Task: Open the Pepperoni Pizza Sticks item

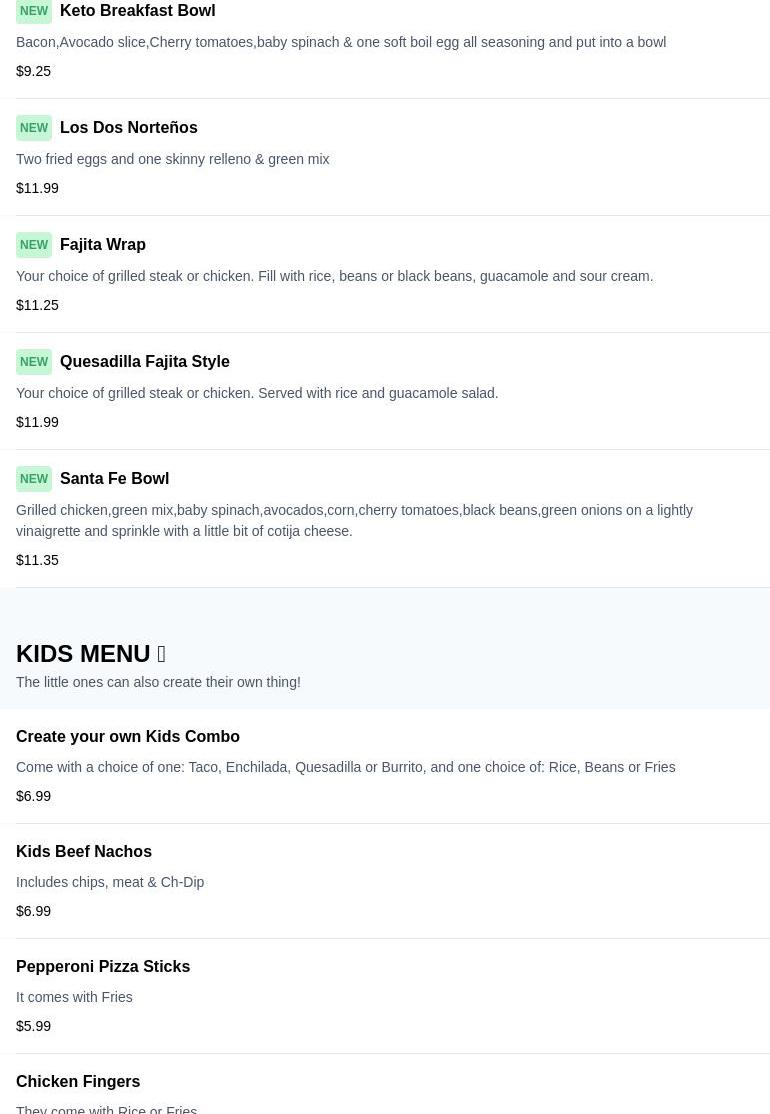Action: coord(103,967)
